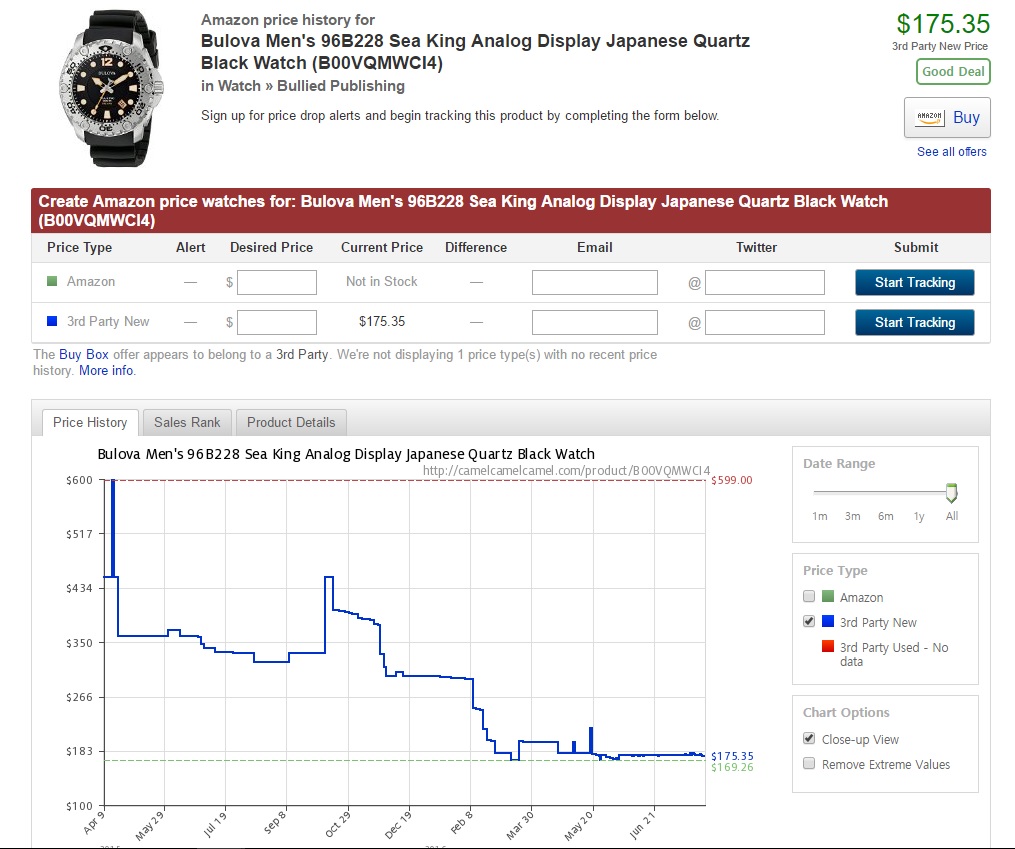
Task: Click the blue 3rd Party New legend square
Action: pos(53,322)
